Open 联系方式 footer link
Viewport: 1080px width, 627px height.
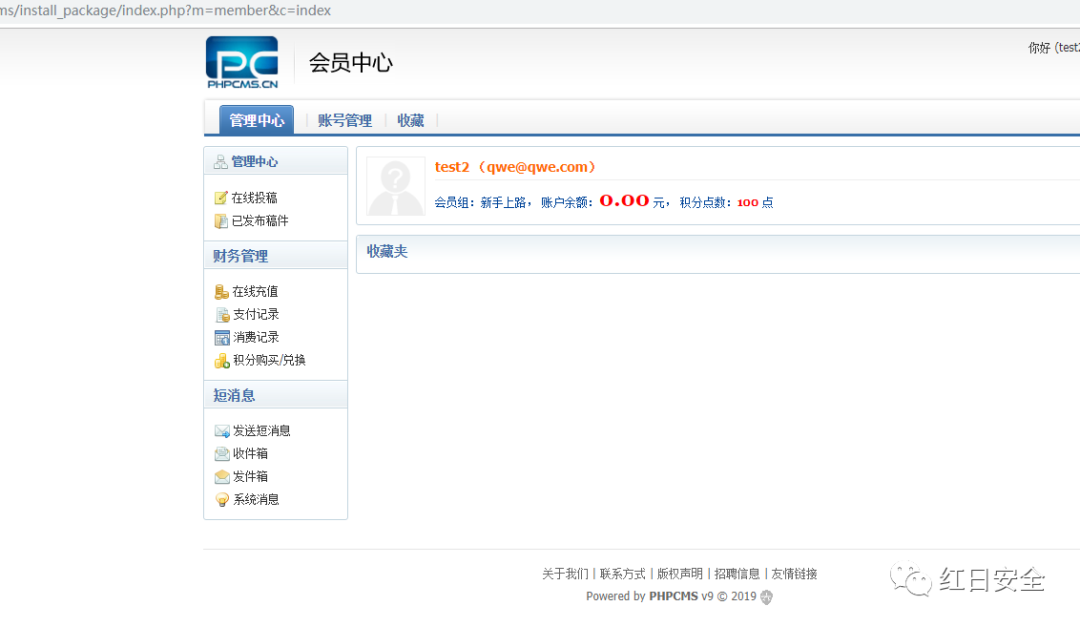pos(622,574)
